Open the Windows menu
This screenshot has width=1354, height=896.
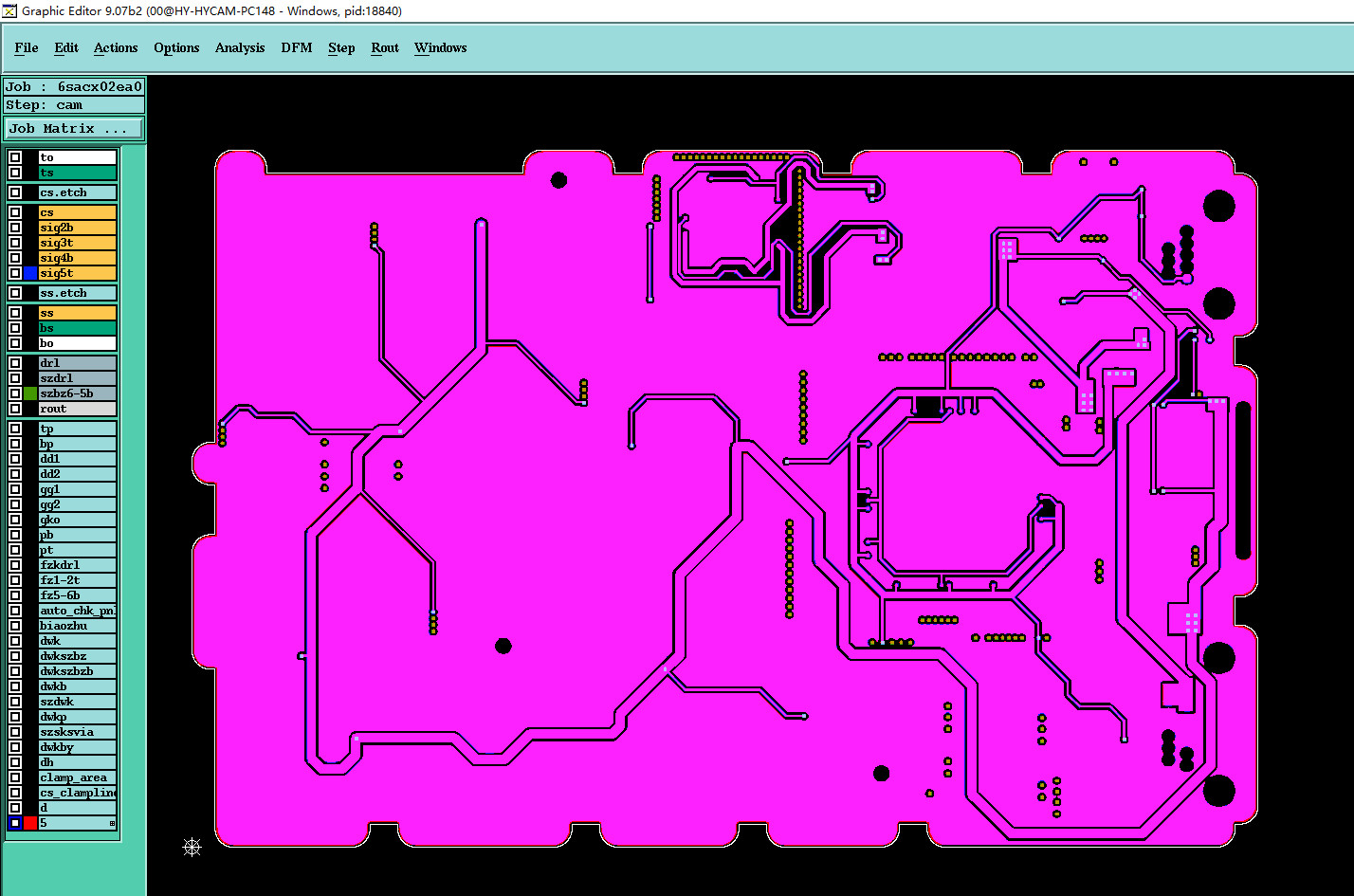pyautogui.click(x=441, y=47)
